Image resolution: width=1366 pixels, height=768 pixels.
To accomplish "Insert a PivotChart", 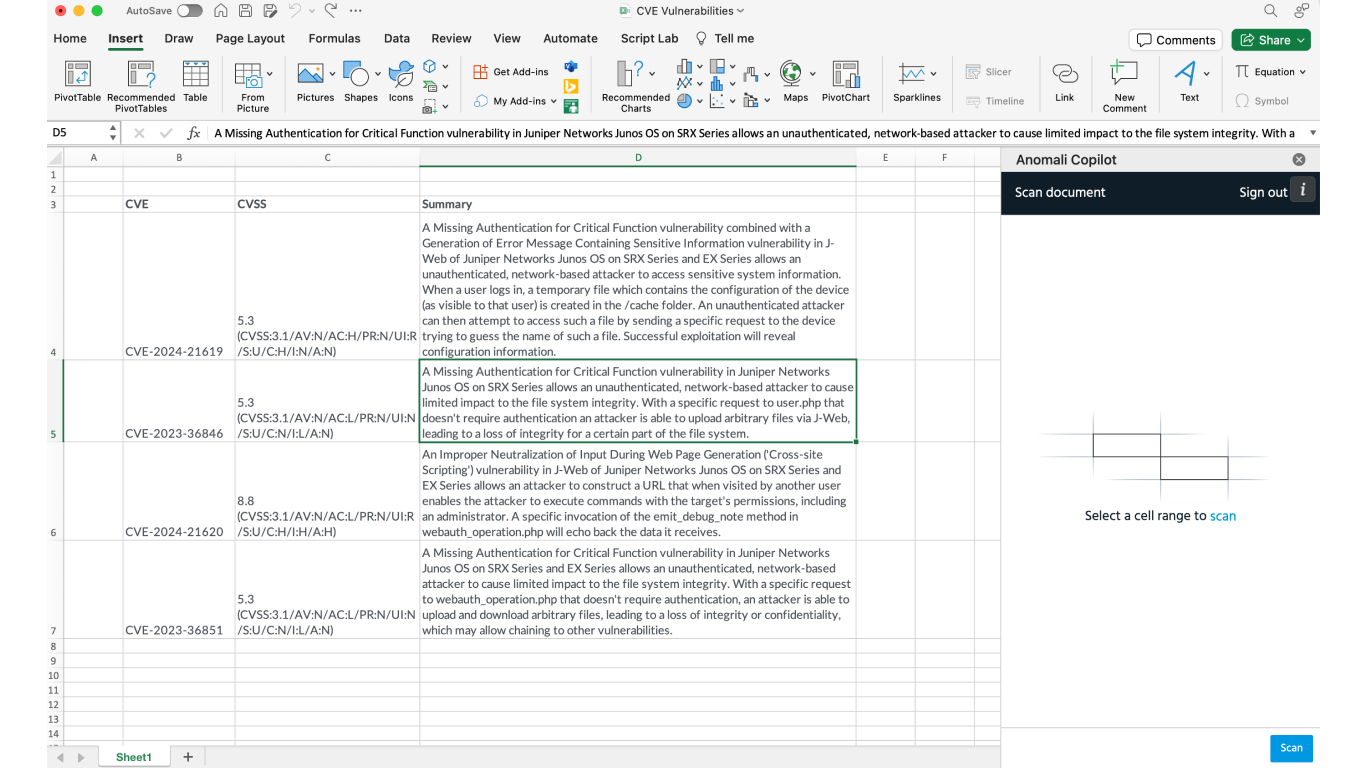I will click(x=846, y=81).
